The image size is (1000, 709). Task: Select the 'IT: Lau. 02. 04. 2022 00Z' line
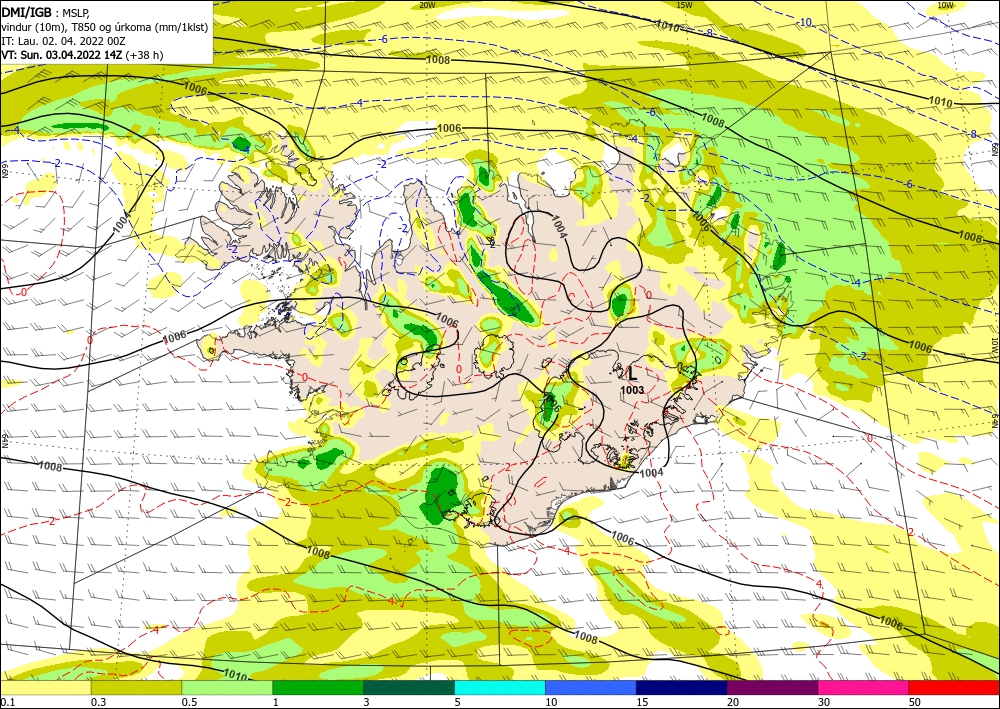[63, 41]
